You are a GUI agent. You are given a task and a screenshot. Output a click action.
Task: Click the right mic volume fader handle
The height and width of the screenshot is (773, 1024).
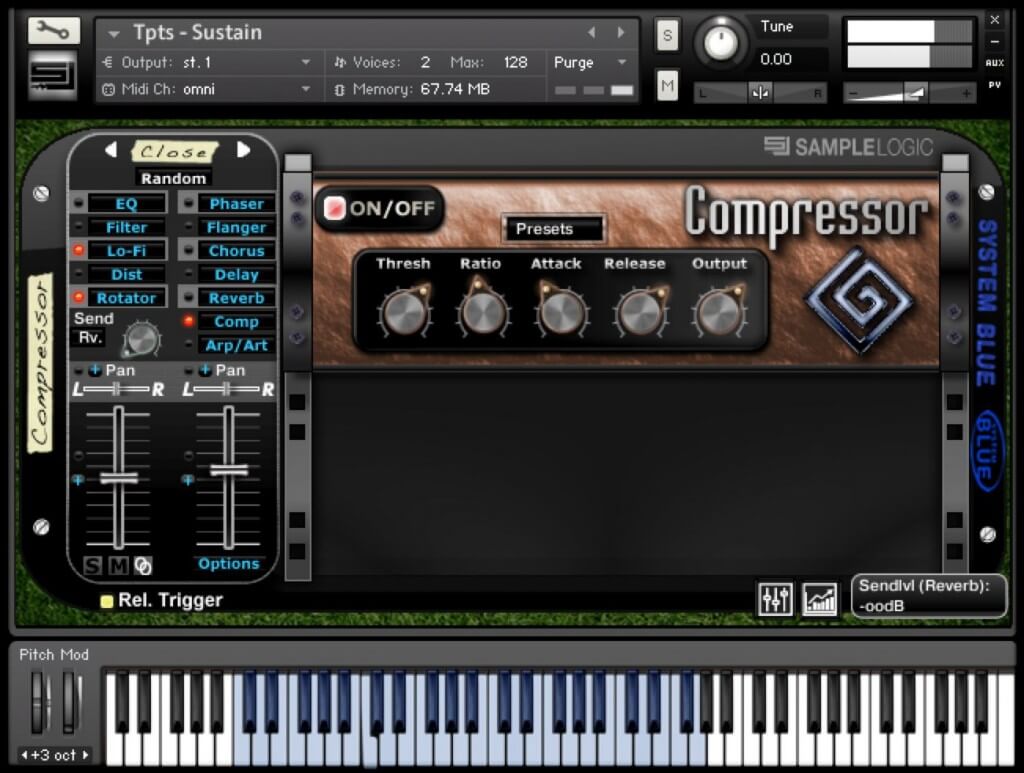pos(229,470)
